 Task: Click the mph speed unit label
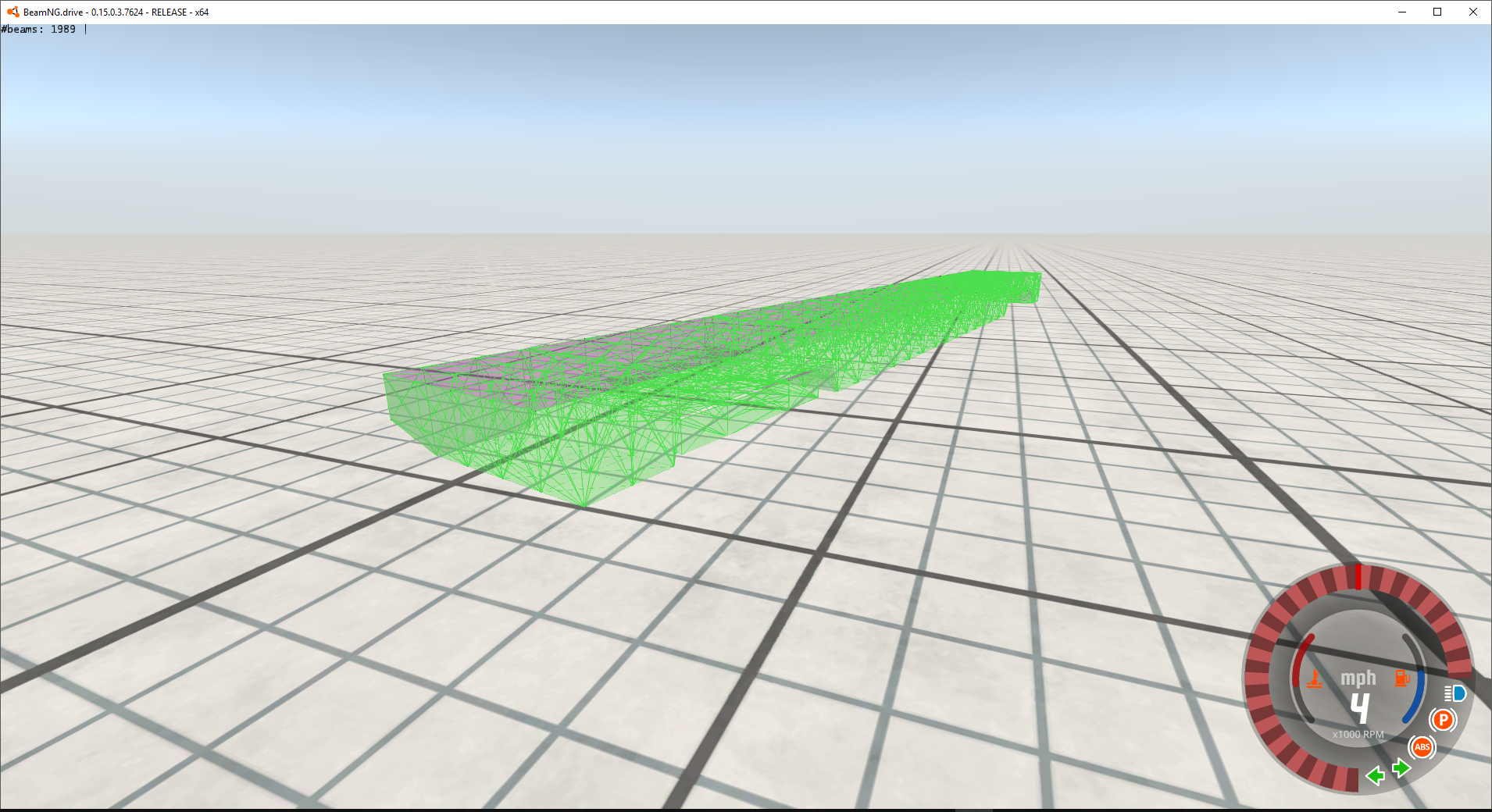1358,678
